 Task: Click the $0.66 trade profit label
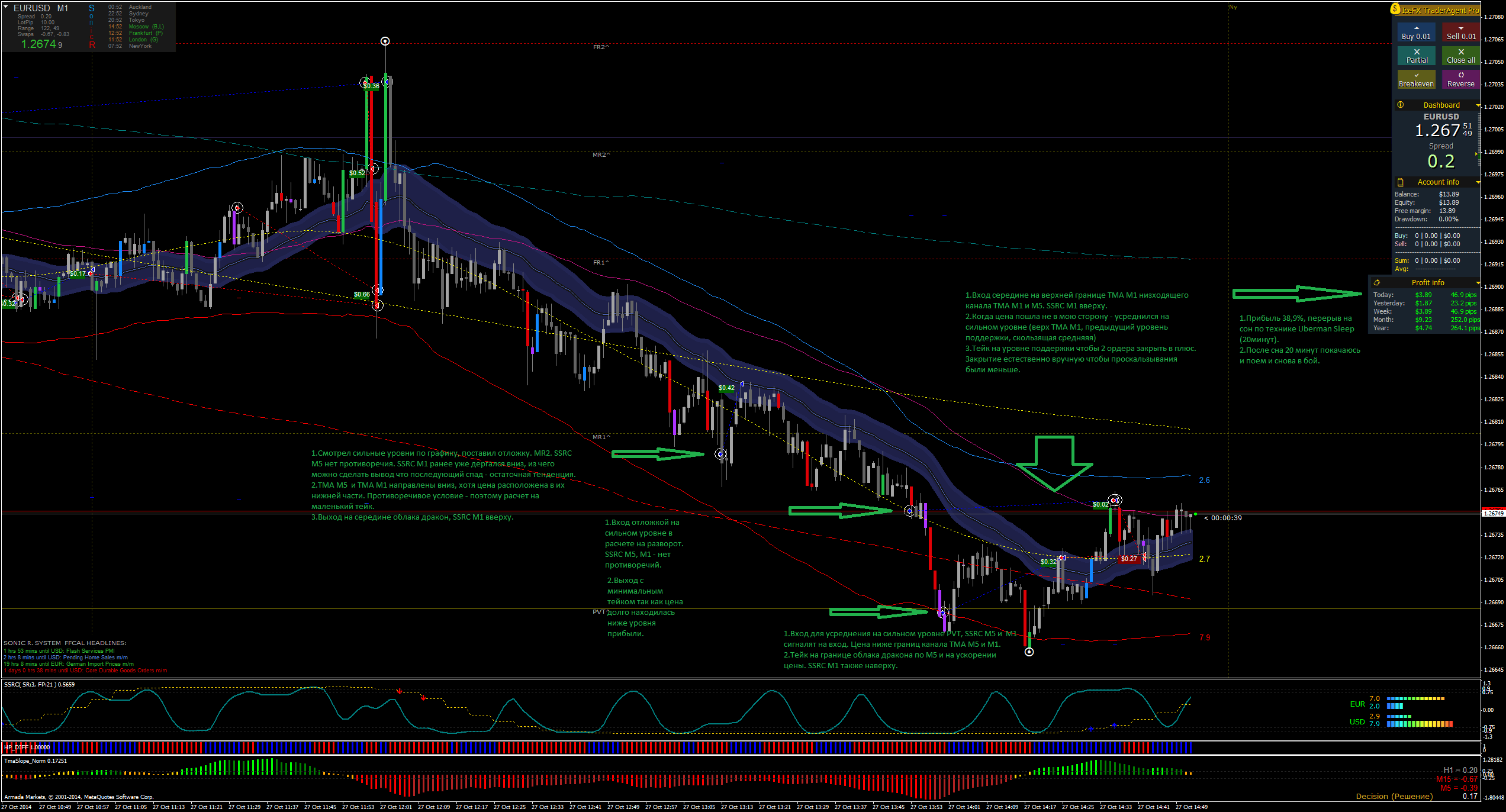[362, 294]
